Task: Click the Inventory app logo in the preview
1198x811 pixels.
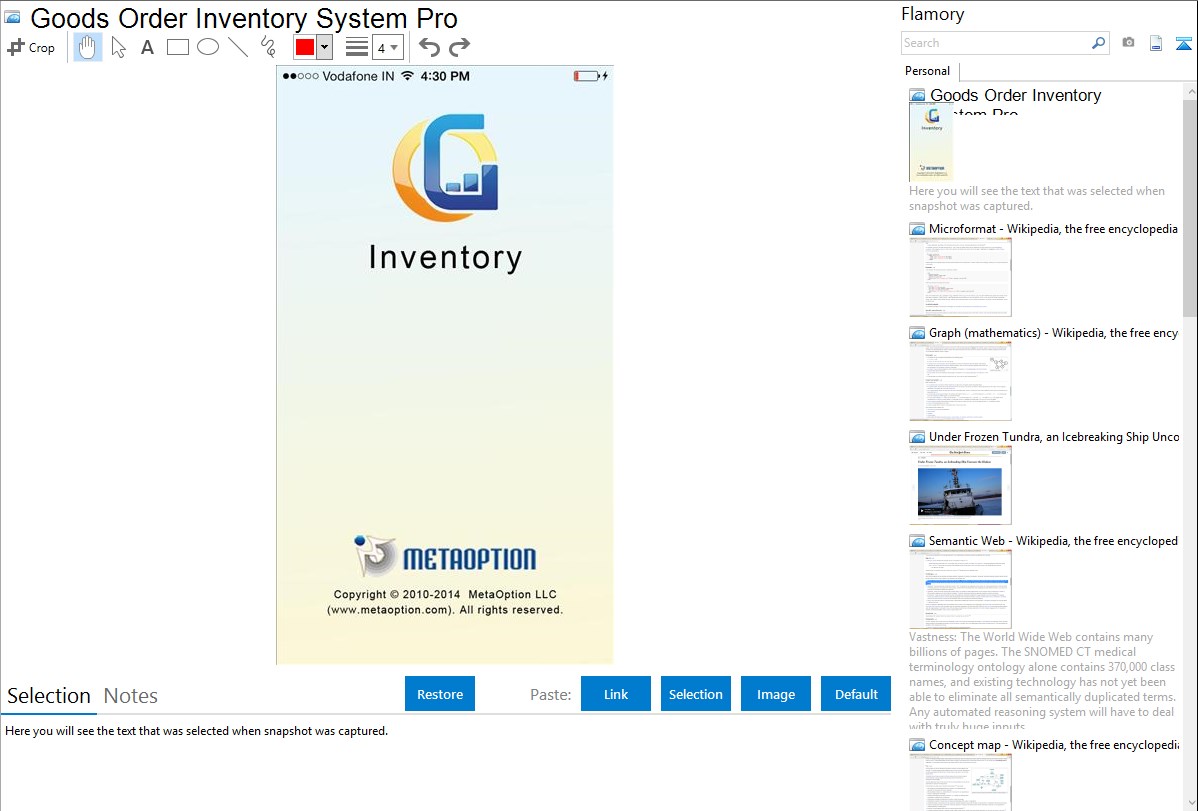Action: [445, 167]
